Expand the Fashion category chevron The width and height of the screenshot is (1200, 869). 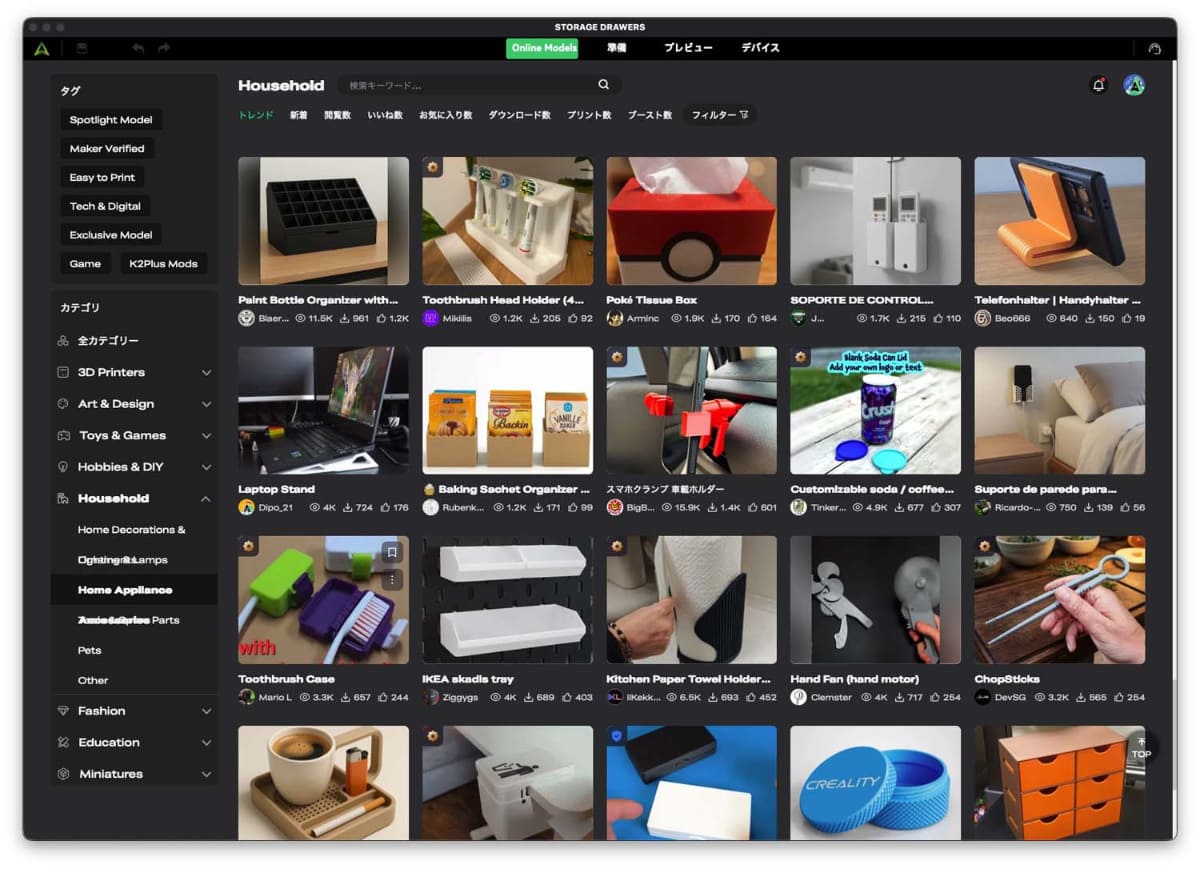[206, 711]
